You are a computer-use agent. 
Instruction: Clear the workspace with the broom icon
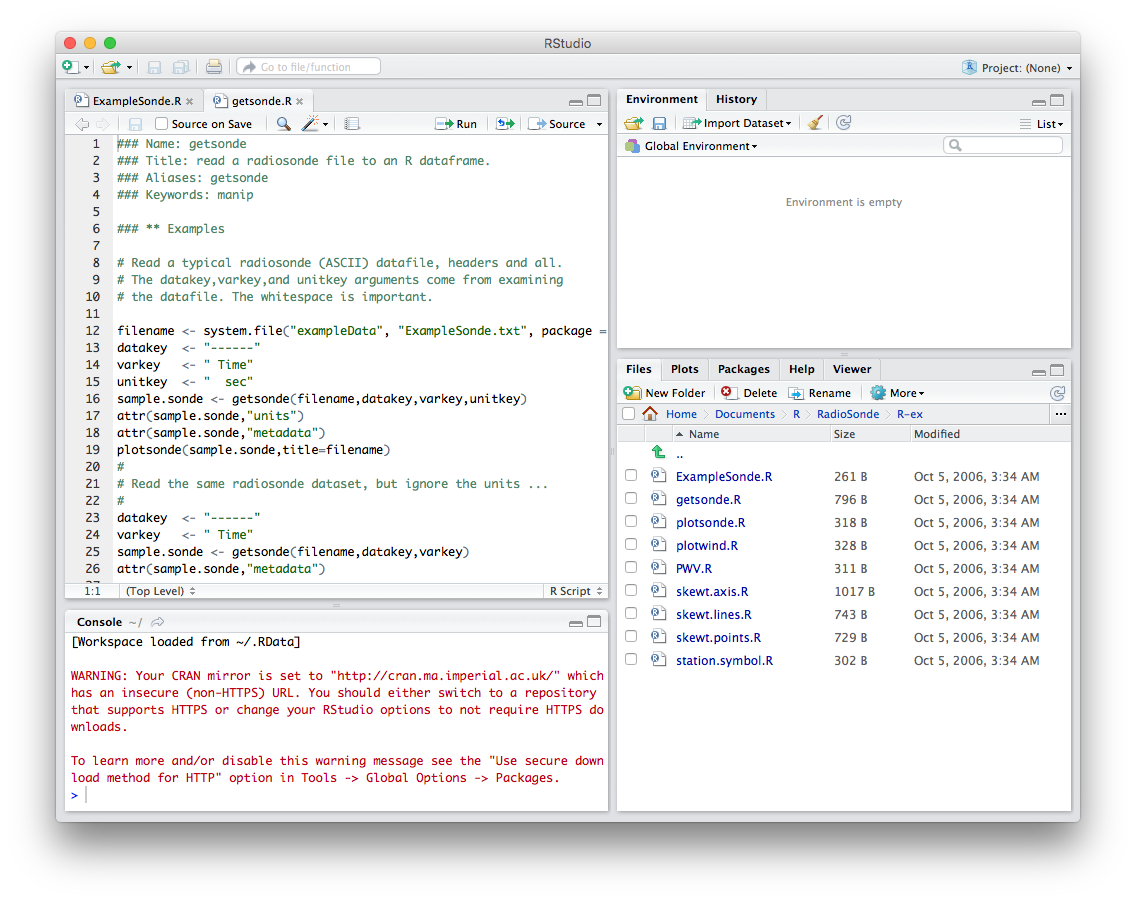click(815, 123)
